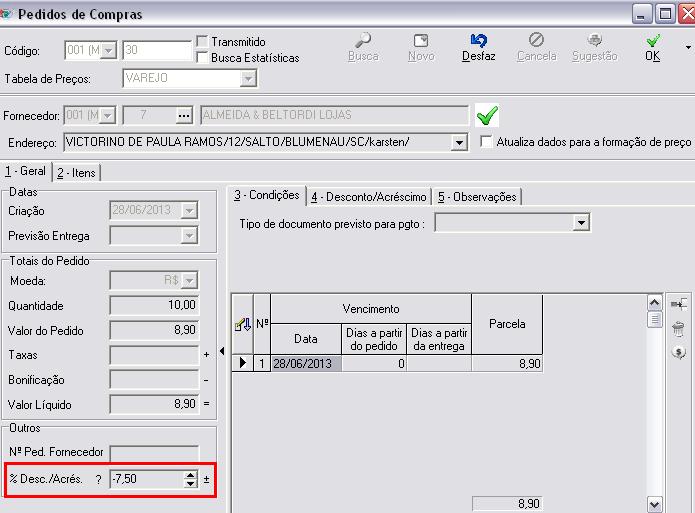This screenshot has width=695, height=513.
Task: Check Atualiza dados para a formação de preço
Action: pos(487,143)
